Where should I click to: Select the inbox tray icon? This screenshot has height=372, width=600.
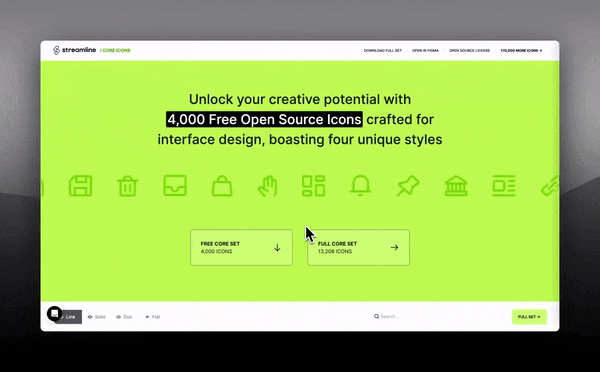click(175, 186)
